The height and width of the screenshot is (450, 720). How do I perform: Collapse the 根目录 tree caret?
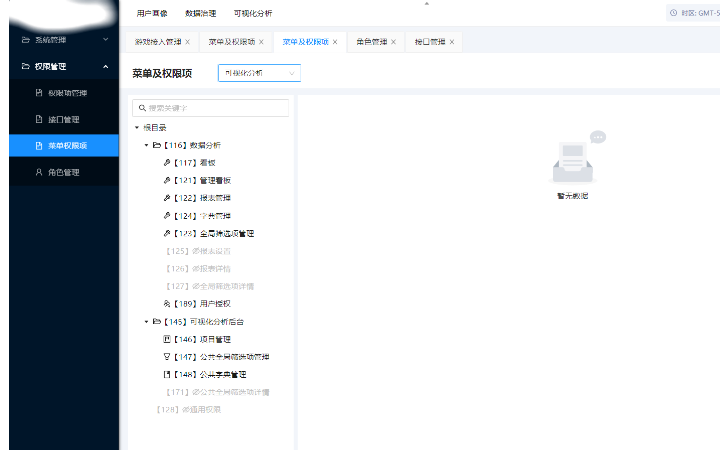point(137,127)
